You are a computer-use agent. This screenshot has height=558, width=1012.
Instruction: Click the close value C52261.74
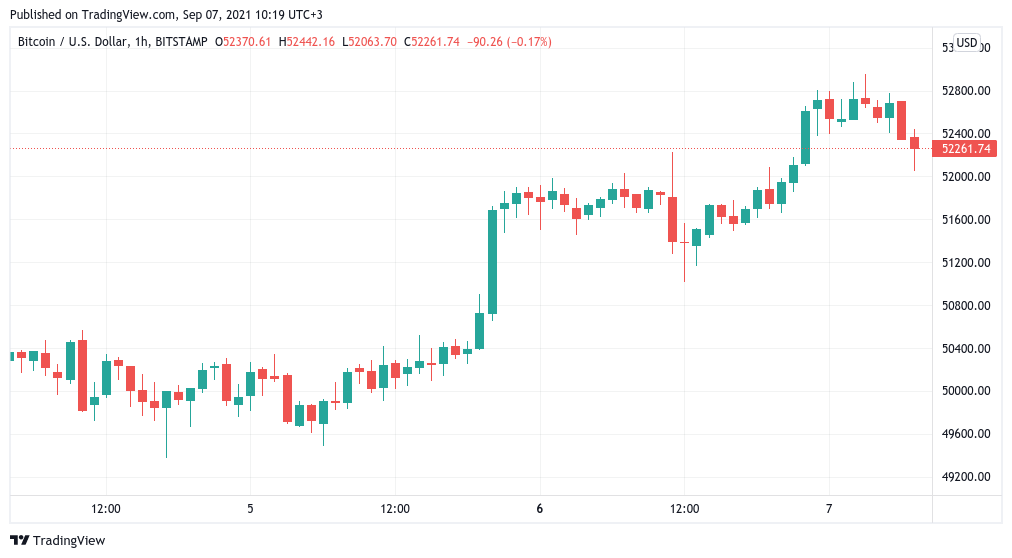click(431, 42)
